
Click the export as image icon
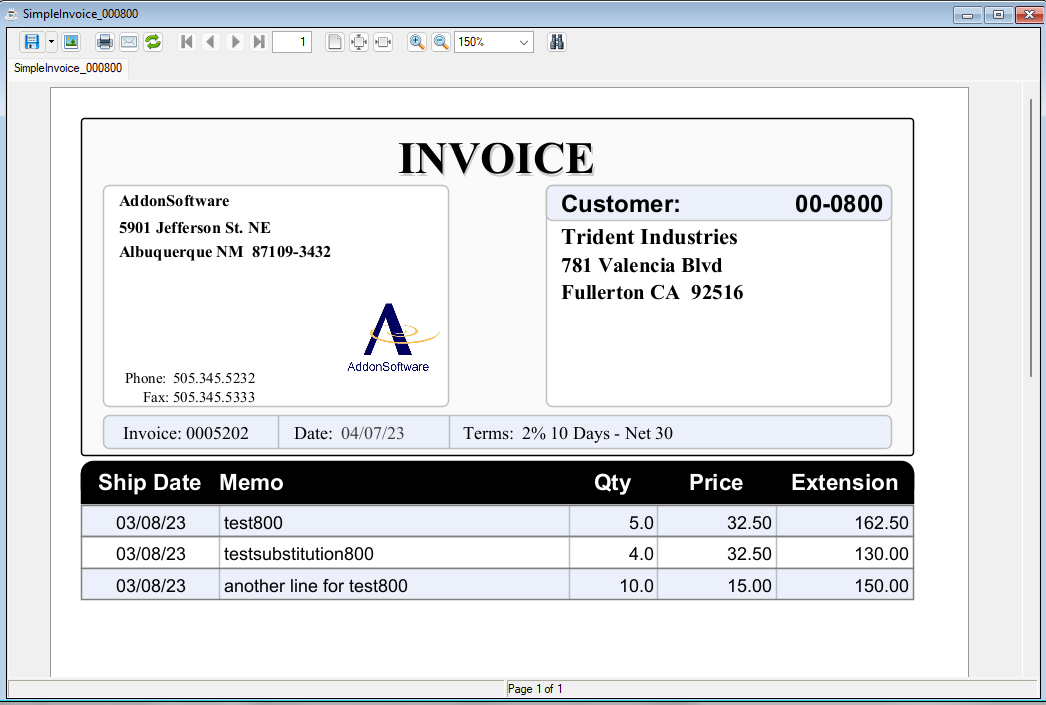click(x=71, y=42)
